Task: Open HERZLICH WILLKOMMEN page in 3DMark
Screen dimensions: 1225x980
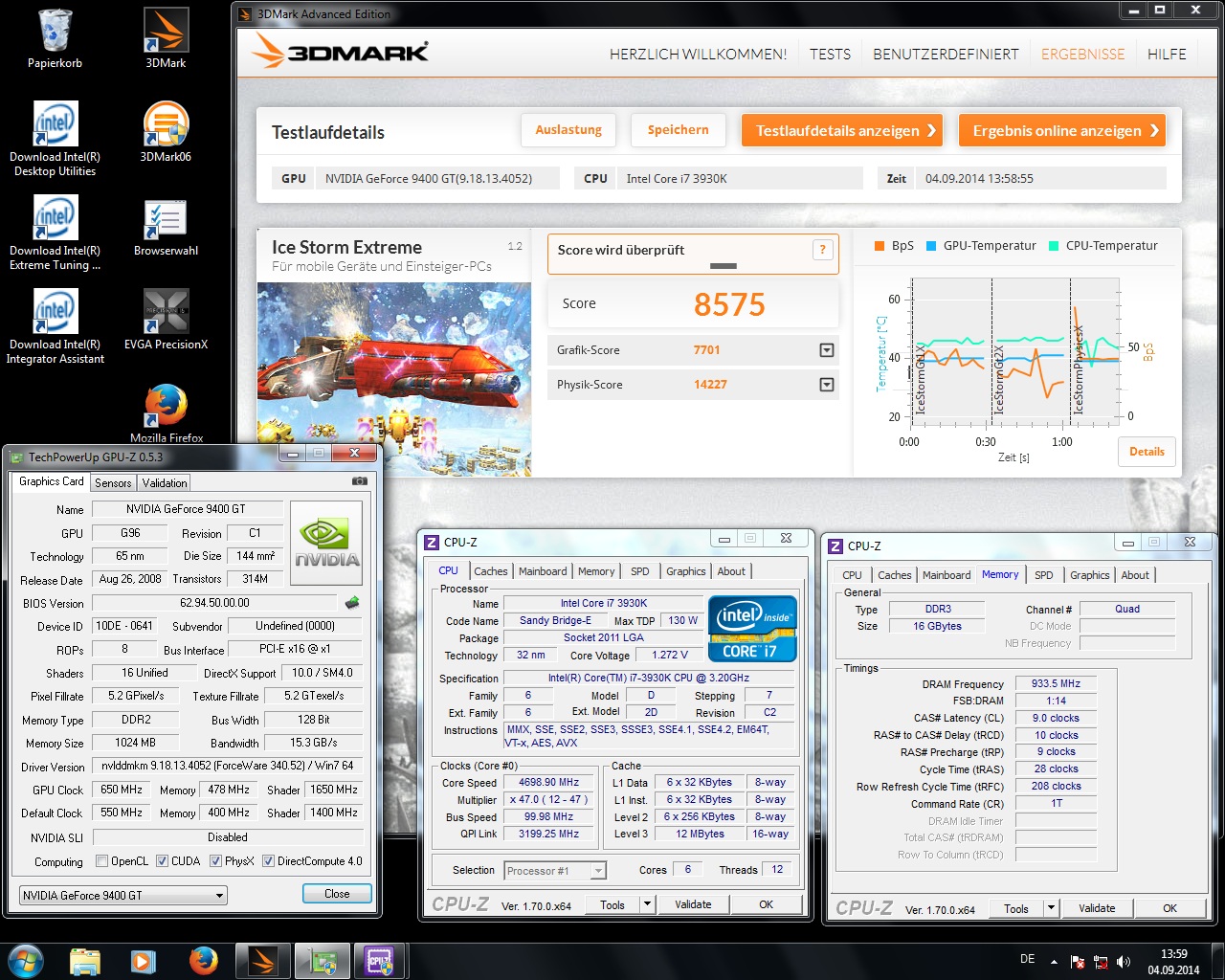Action: tap(698, 55)
